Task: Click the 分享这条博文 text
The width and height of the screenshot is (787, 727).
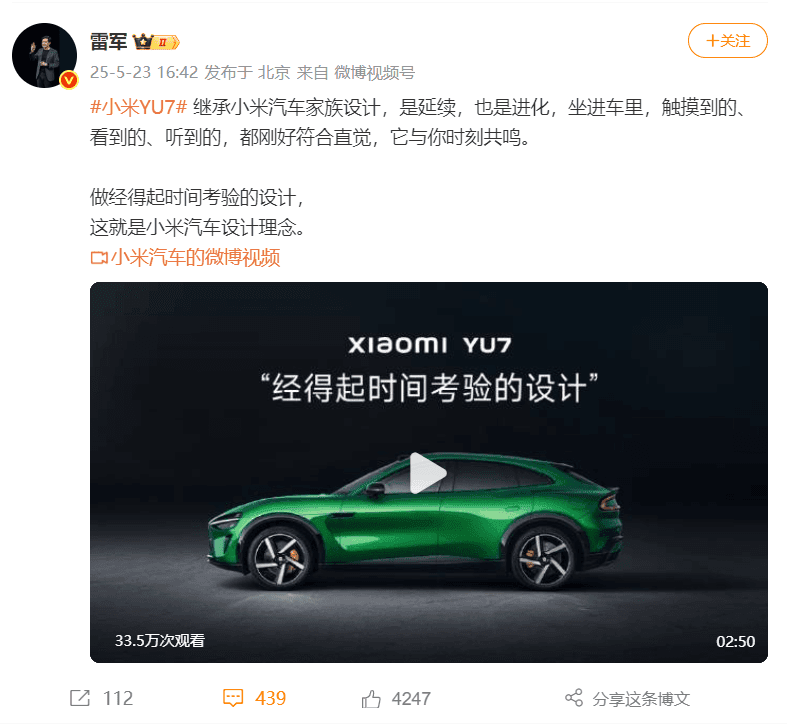Action: [x=641, y=698]
